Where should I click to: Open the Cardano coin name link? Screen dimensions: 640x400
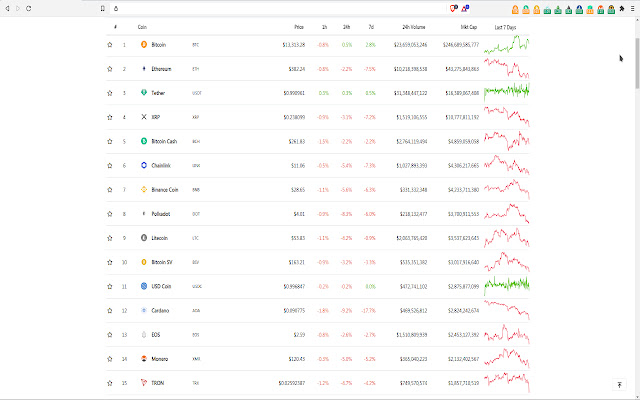click(x=160, y=310)
